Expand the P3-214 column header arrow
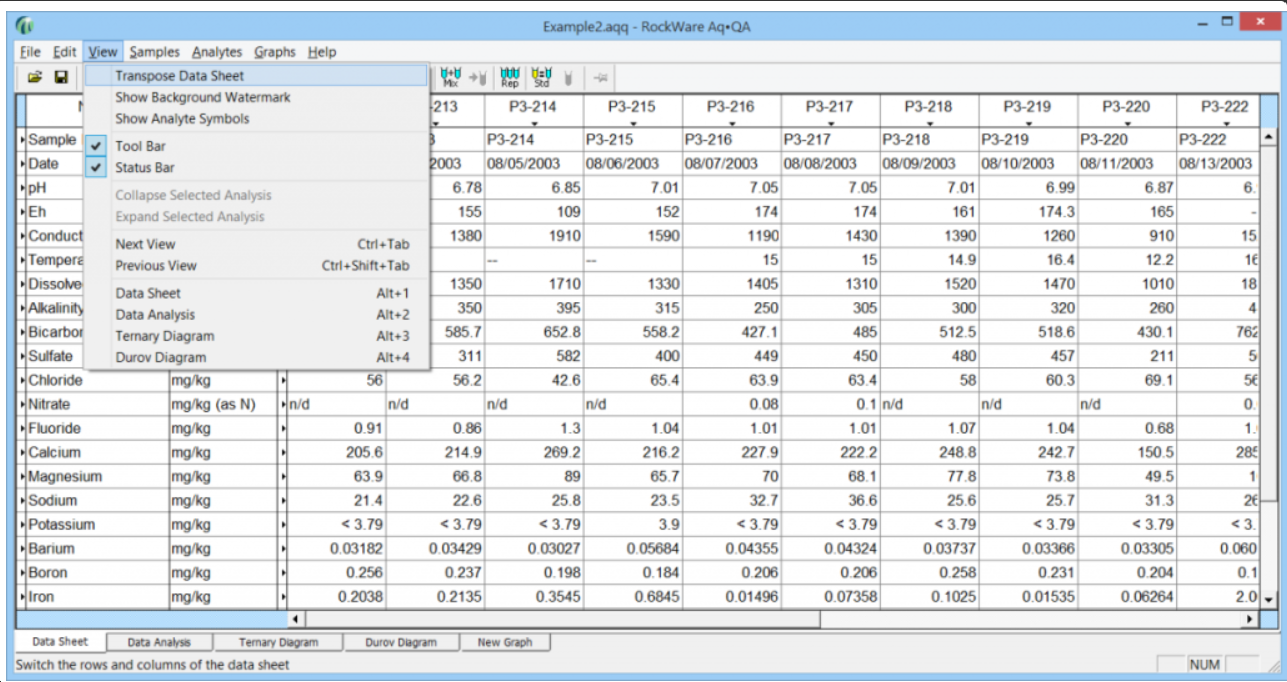Screen dimensions: 1287x682 click(x=533, y=124)
